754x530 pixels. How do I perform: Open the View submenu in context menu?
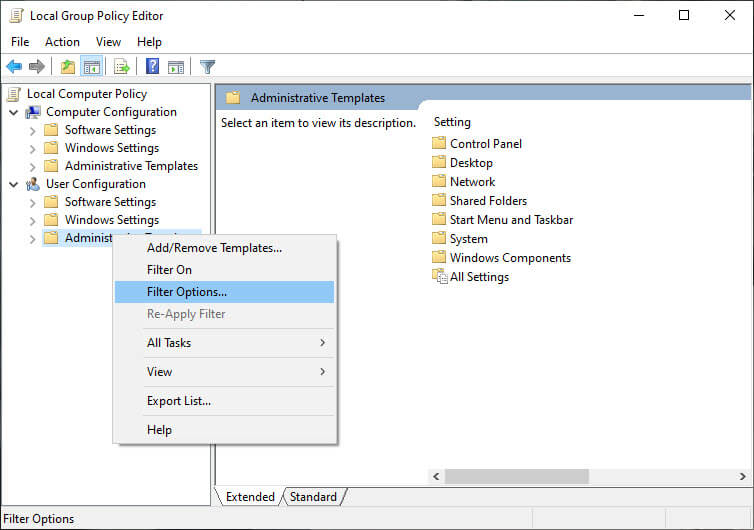pyautogui.click(x=225, y=372)
